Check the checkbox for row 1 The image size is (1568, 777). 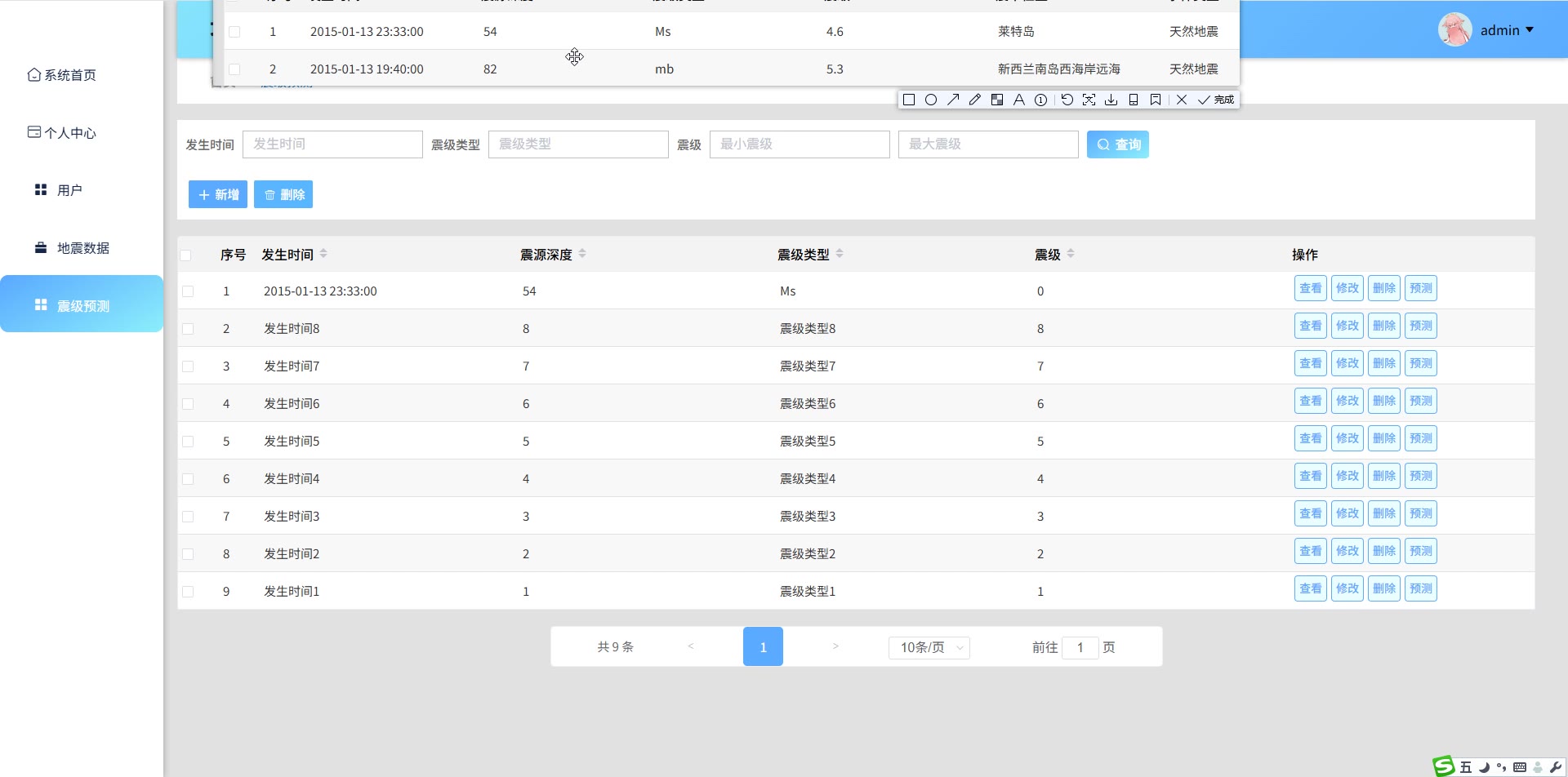pos(188,291)
